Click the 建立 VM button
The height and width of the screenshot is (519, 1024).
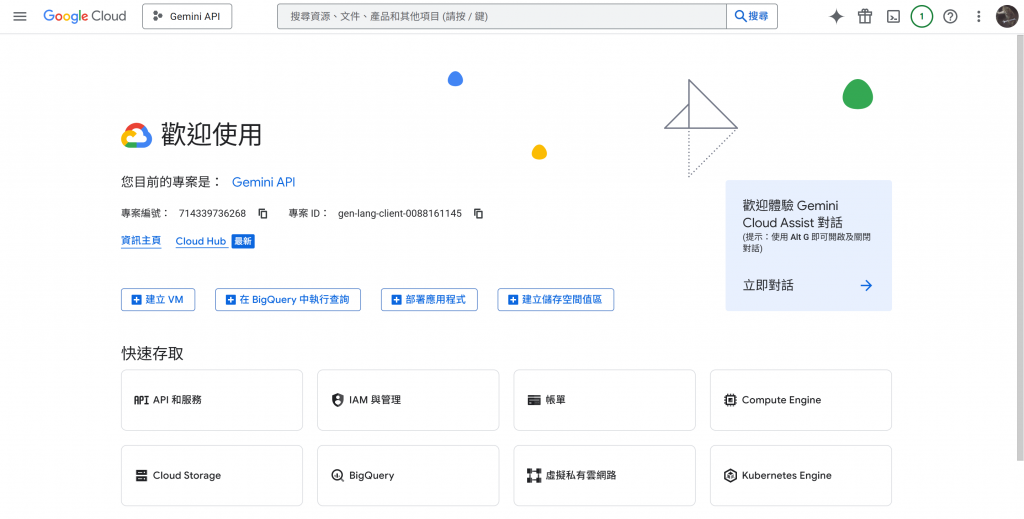[x=158, y=300]
